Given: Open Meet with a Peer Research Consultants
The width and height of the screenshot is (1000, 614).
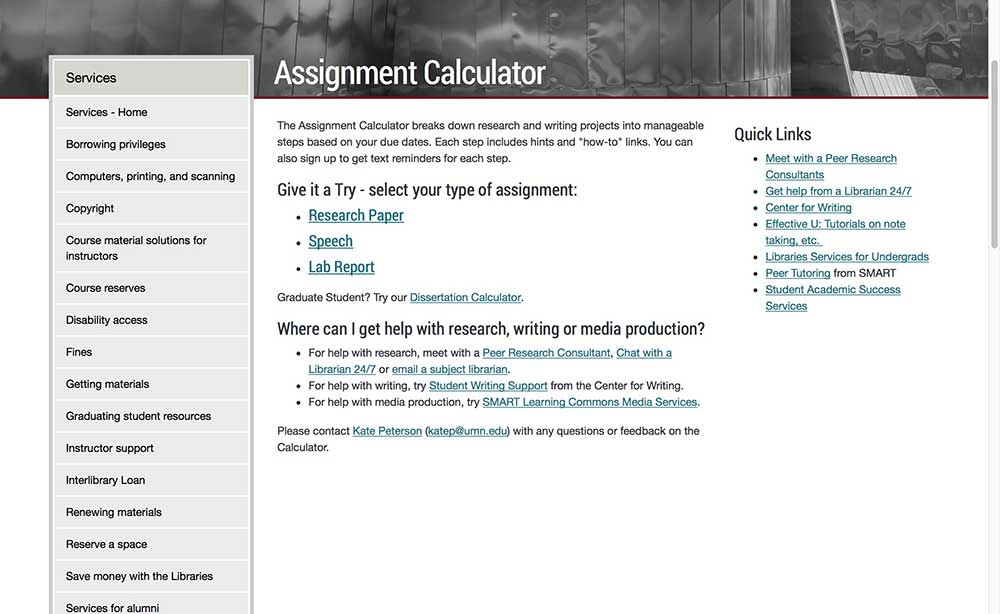Looking at the screenshot, I should (x=831, y=166).
